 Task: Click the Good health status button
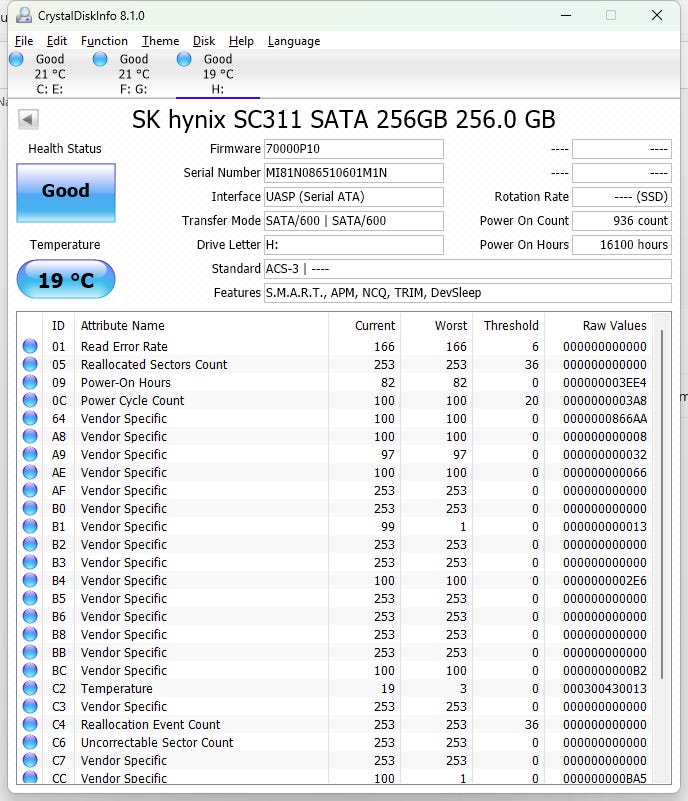(x=66, y=191)
